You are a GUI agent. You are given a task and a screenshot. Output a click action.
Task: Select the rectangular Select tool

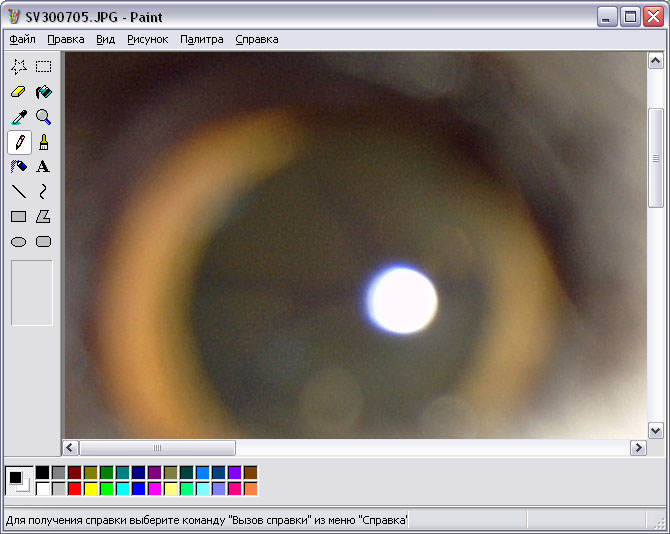[43, 67]
